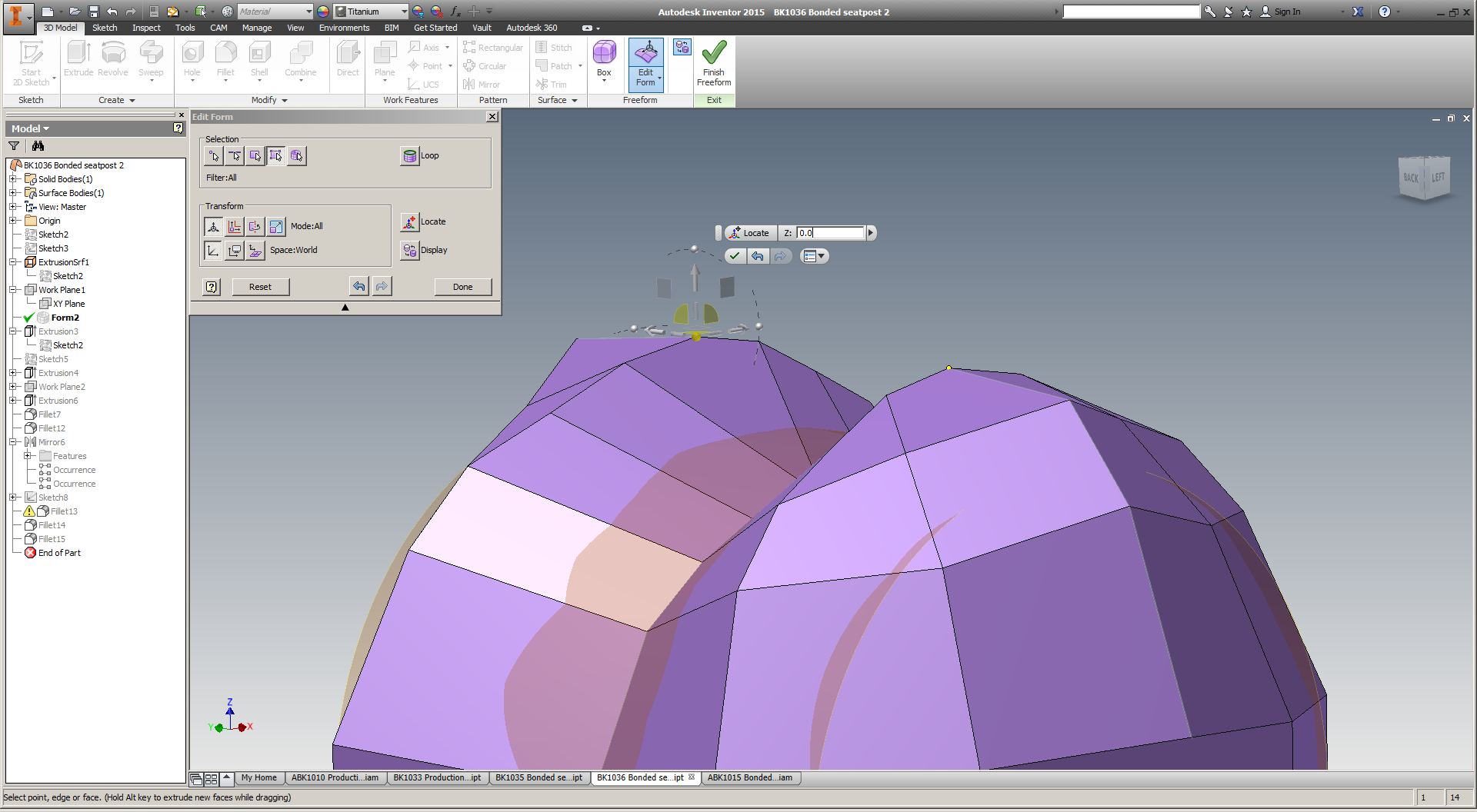Switch Transform mode to scale only
1477x812 pixels.
275,226
